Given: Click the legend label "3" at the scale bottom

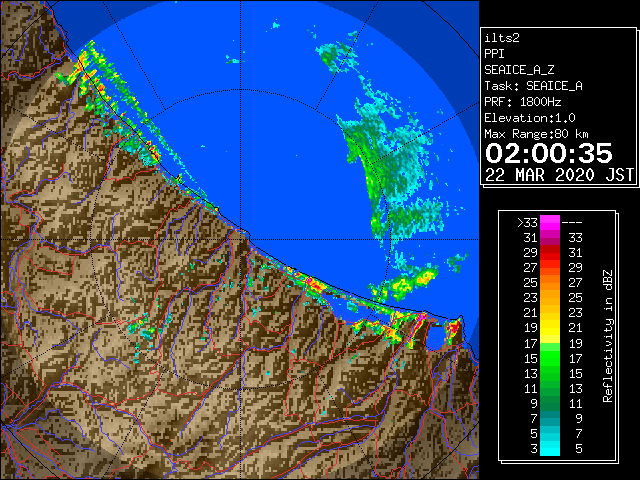Looking at the screenshot, I should (533, 449).
